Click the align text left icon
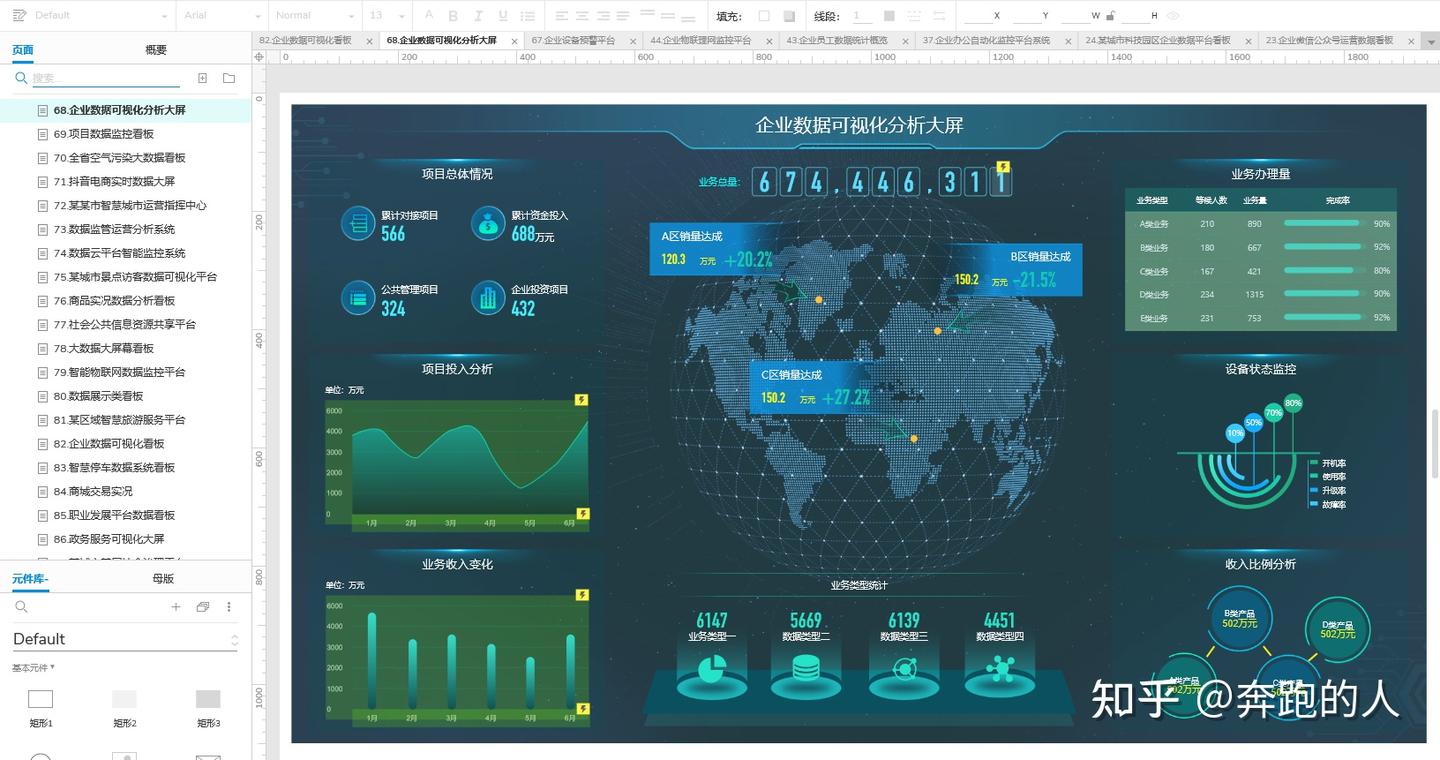The width and height of the screenshot is (1440, 760). (561, 16)
